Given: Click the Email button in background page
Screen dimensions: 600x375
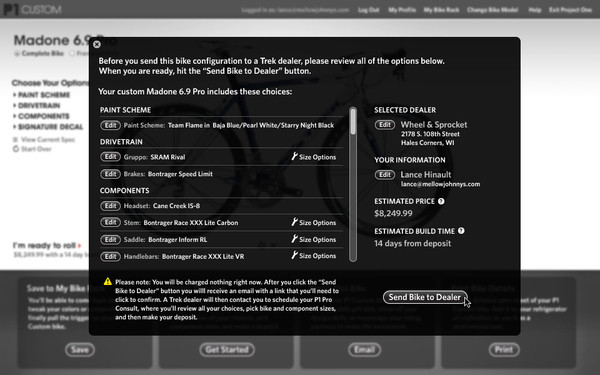Looking at the screenshot, I should coord(364,349).
